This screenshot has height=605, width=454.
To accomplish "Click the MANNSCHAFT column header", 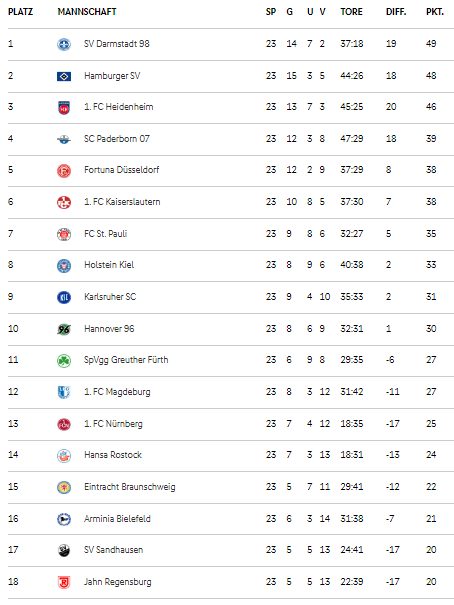I will [87, 12].
